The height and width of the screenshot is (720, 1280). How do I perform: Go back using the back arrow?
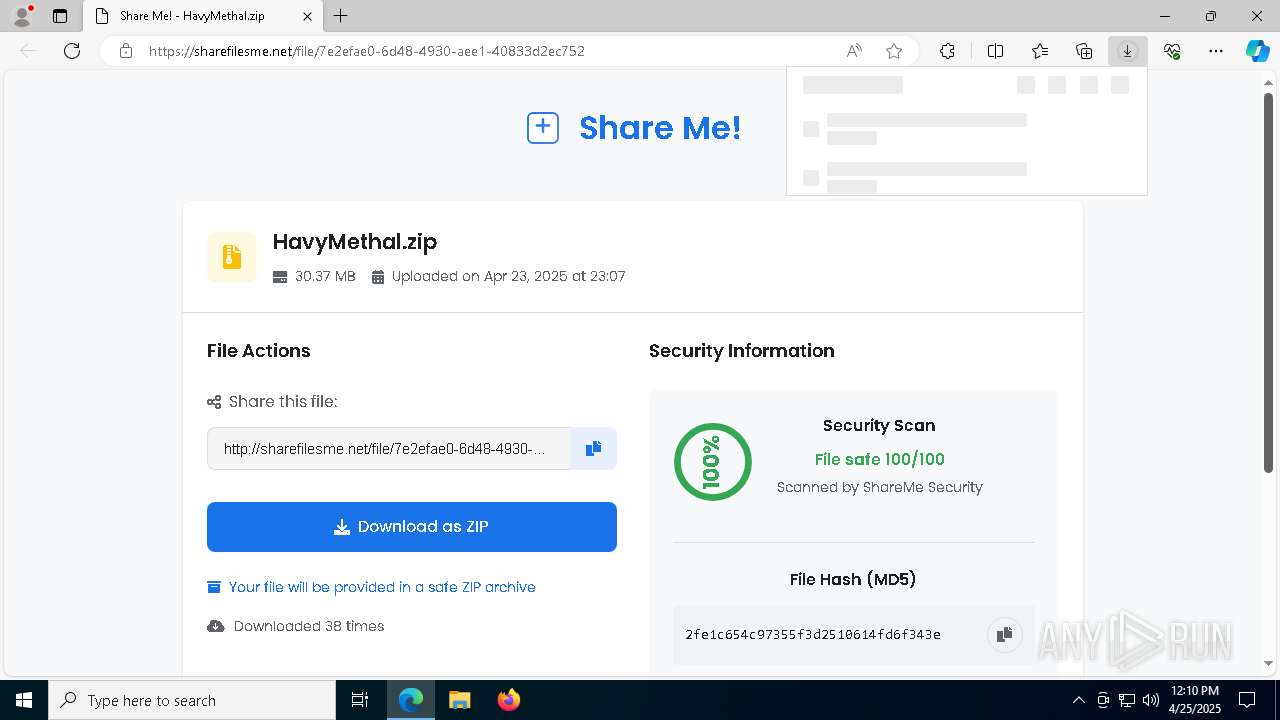(x=28, y=51)
